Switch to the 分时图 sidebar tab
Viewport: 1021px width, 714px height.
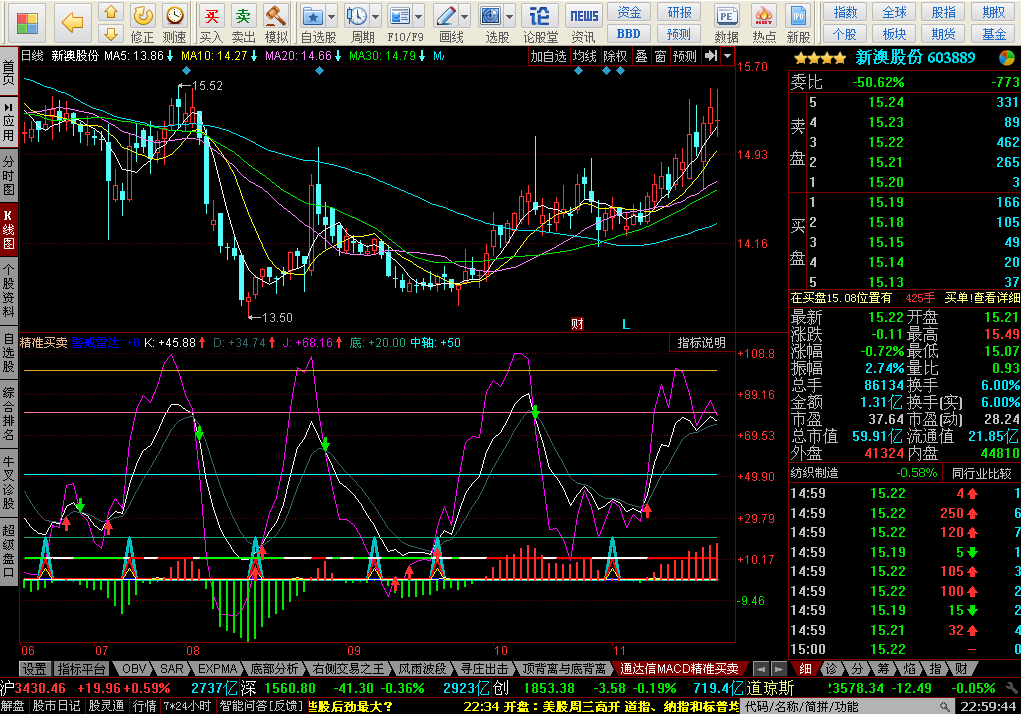[x=8, y=175]
